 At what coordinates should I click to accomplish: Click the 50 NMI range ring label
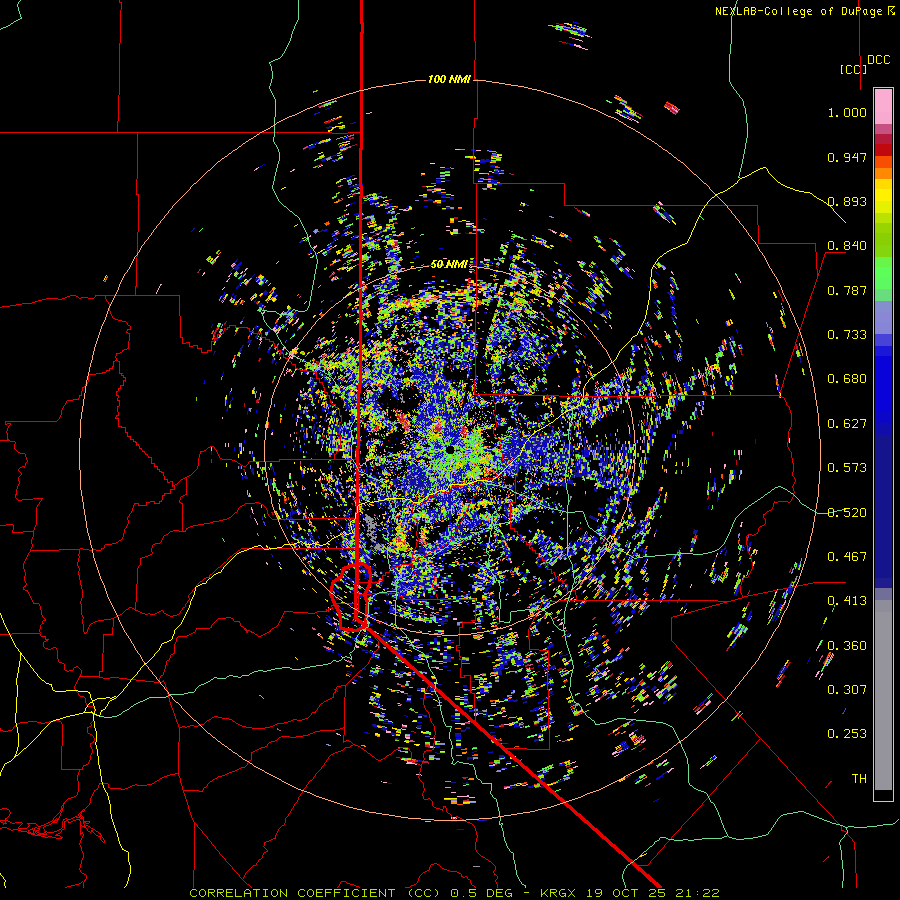tap(449, 264)
